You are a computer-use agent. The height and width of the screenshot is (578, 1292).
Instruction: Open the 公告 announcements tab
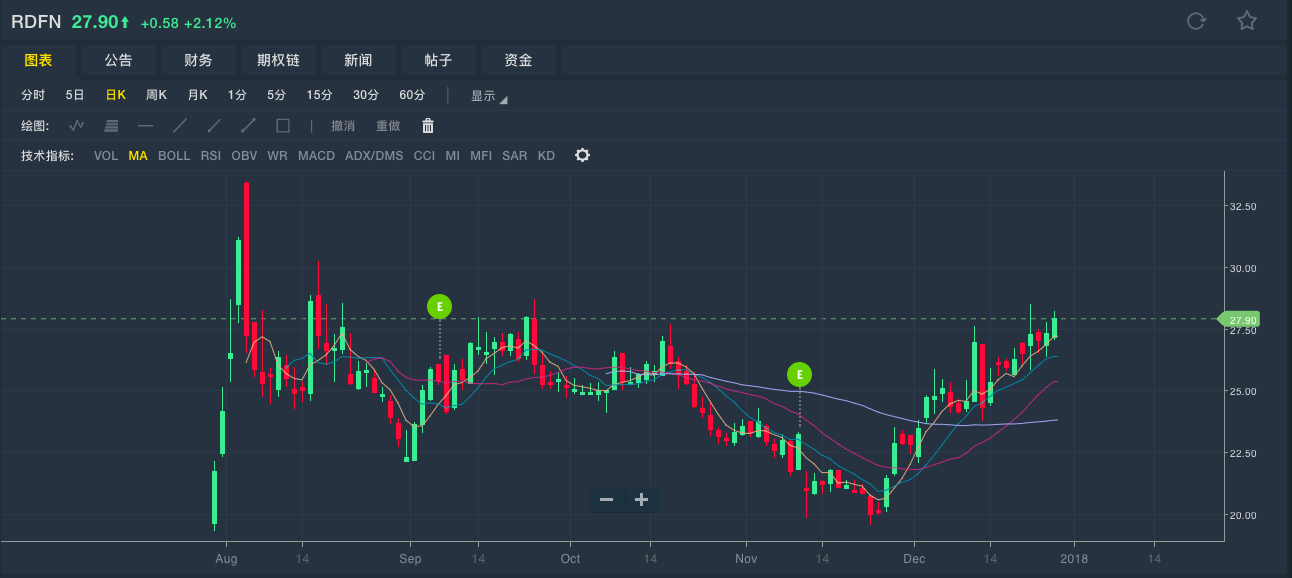pos(118,60)
